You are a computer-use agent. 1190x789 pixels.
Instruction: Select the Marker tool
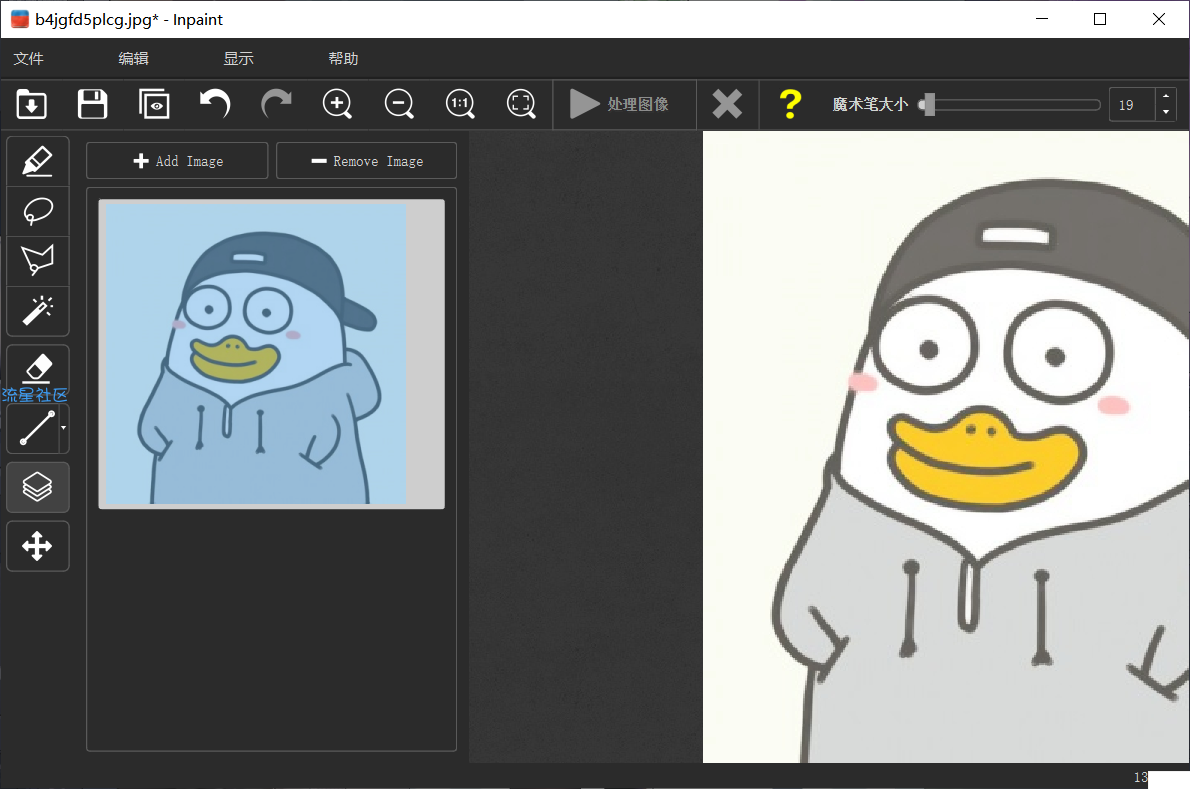click(x=37, y=162)
